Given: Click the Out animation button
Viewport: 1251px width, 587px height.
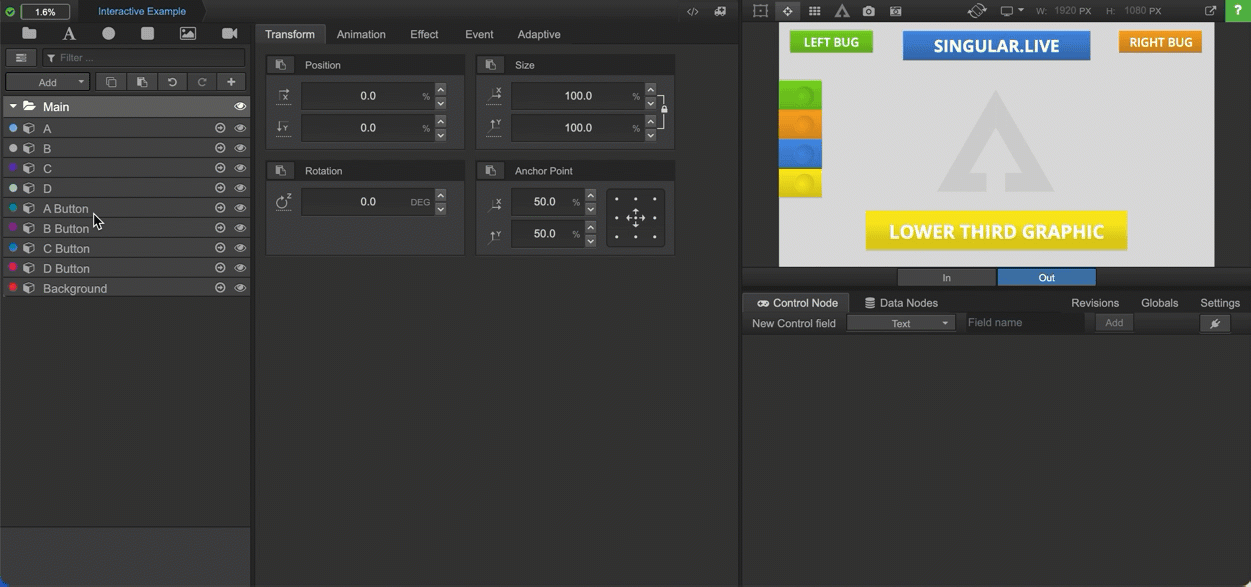Looking at the screenshot, I should (x=1047, y=278).
